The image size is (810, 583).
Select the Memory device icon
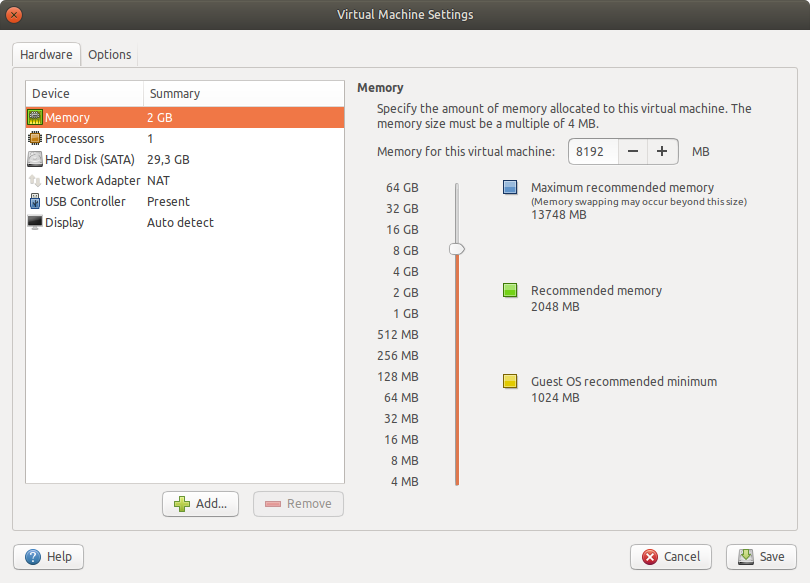(35, 117)
